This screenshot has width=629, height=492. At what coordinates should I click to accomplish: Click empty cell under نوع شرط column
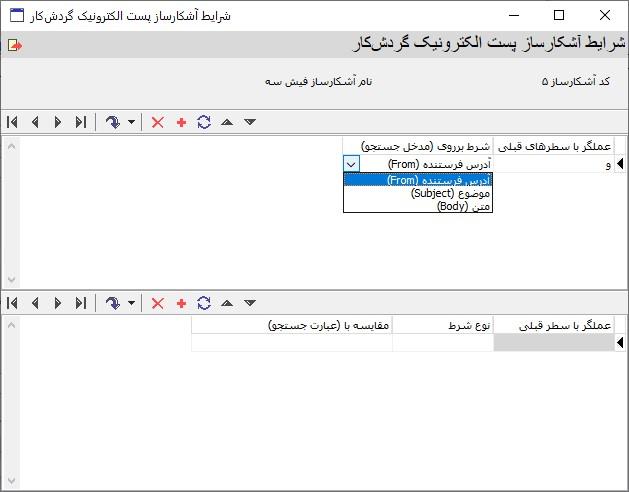point(442,343)
